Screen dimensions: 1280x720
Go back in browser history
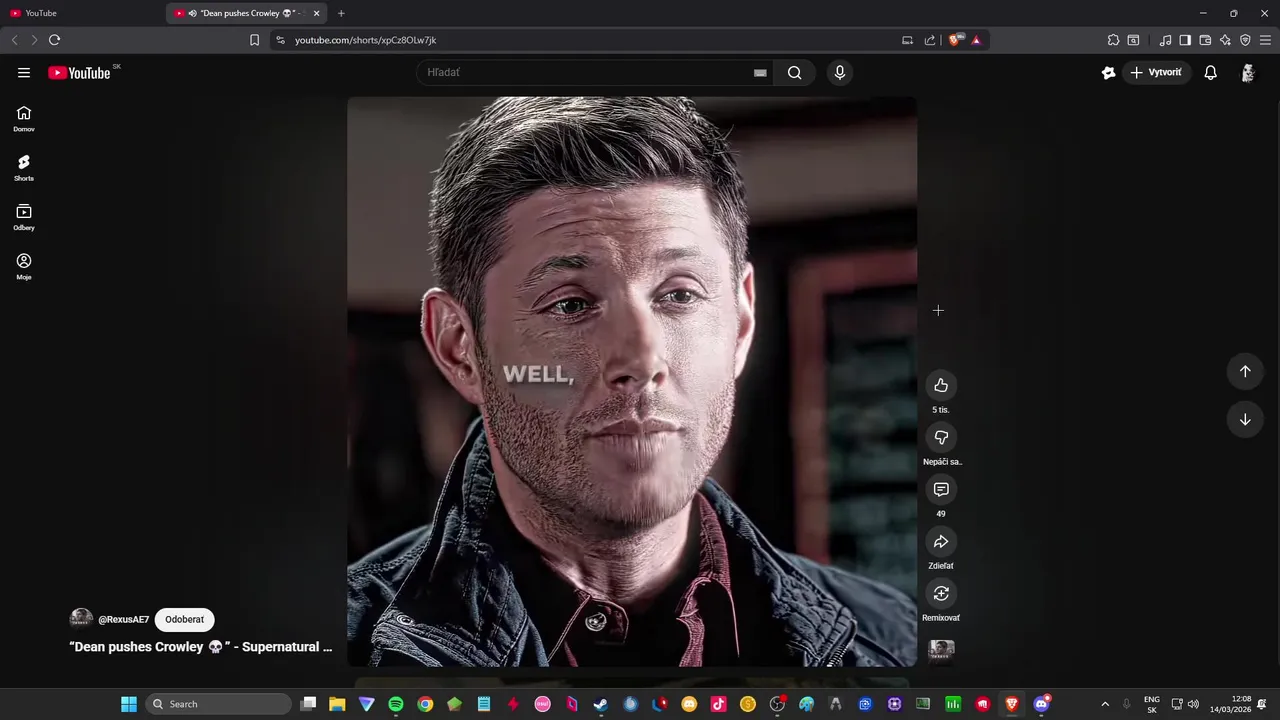pos(14,40)
